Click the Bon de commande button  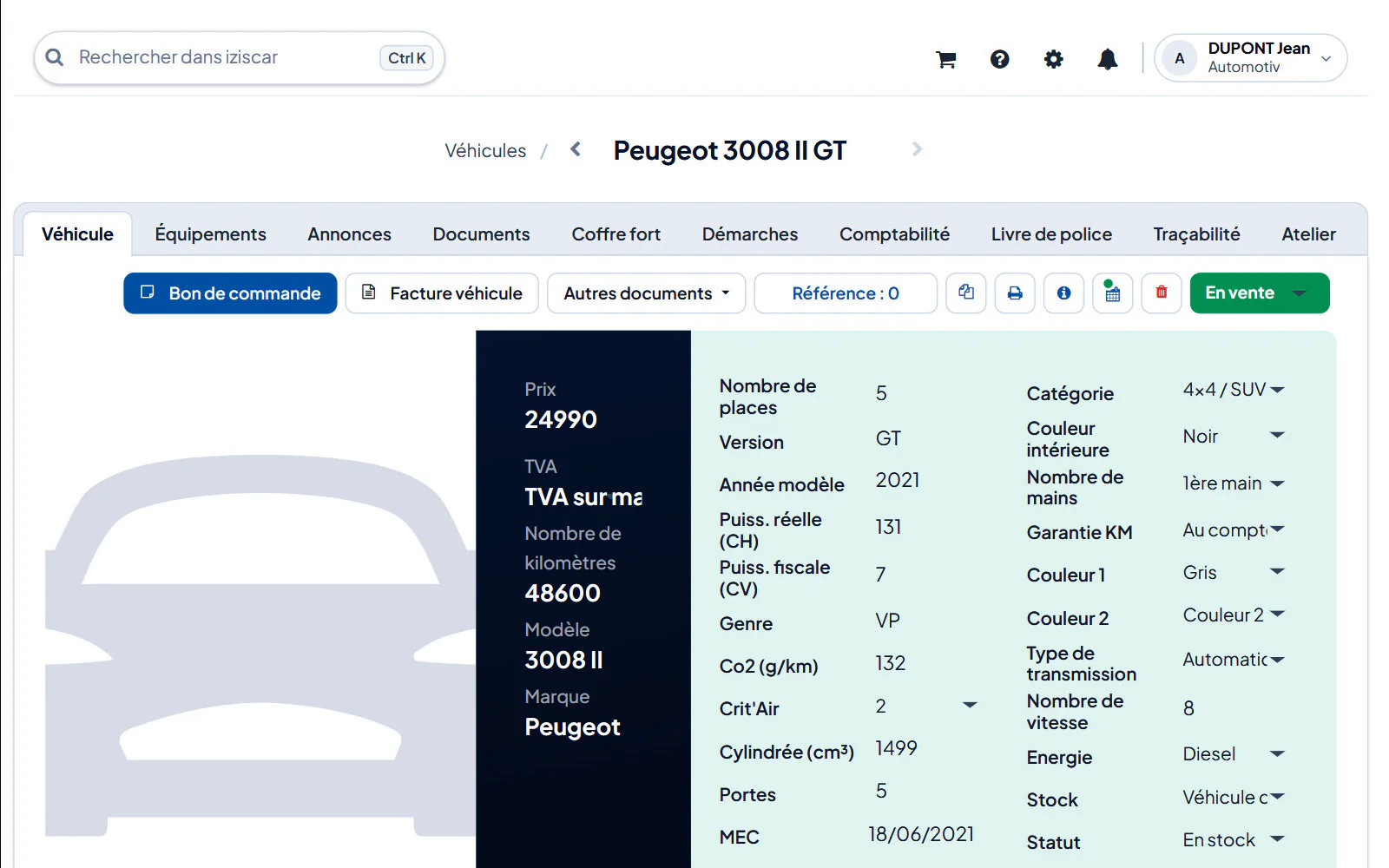(x=230, y=293)
